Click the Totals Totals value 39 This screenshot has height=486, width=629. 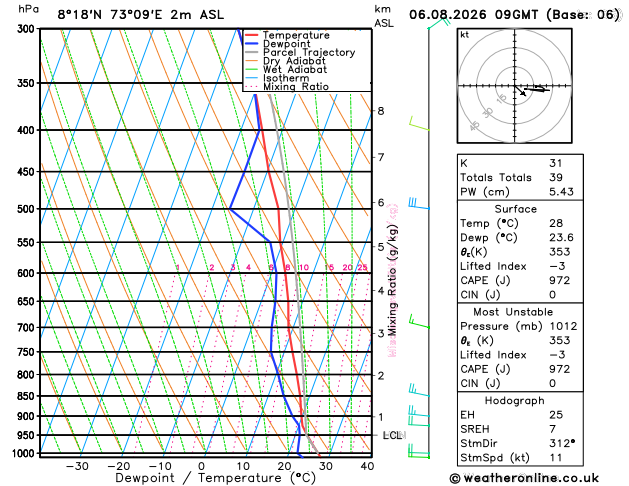556,177
